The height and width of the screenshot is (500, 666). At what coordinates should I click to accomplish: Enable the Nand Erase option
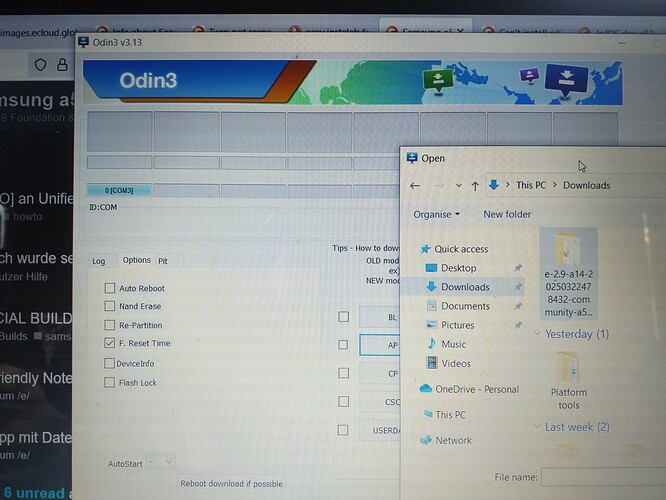point(110,306)
